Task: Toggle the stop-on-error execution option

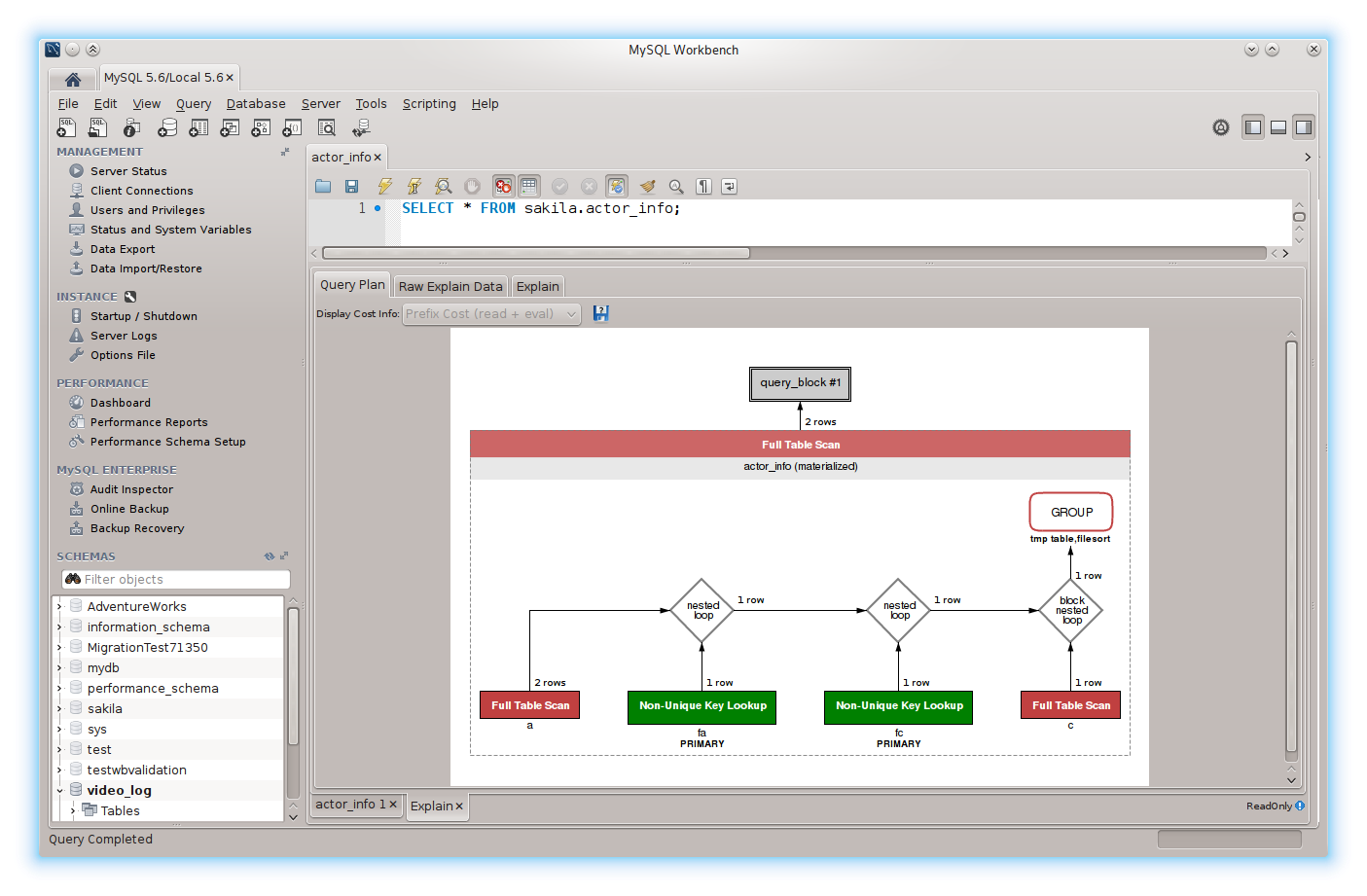Action: (503, 186)
